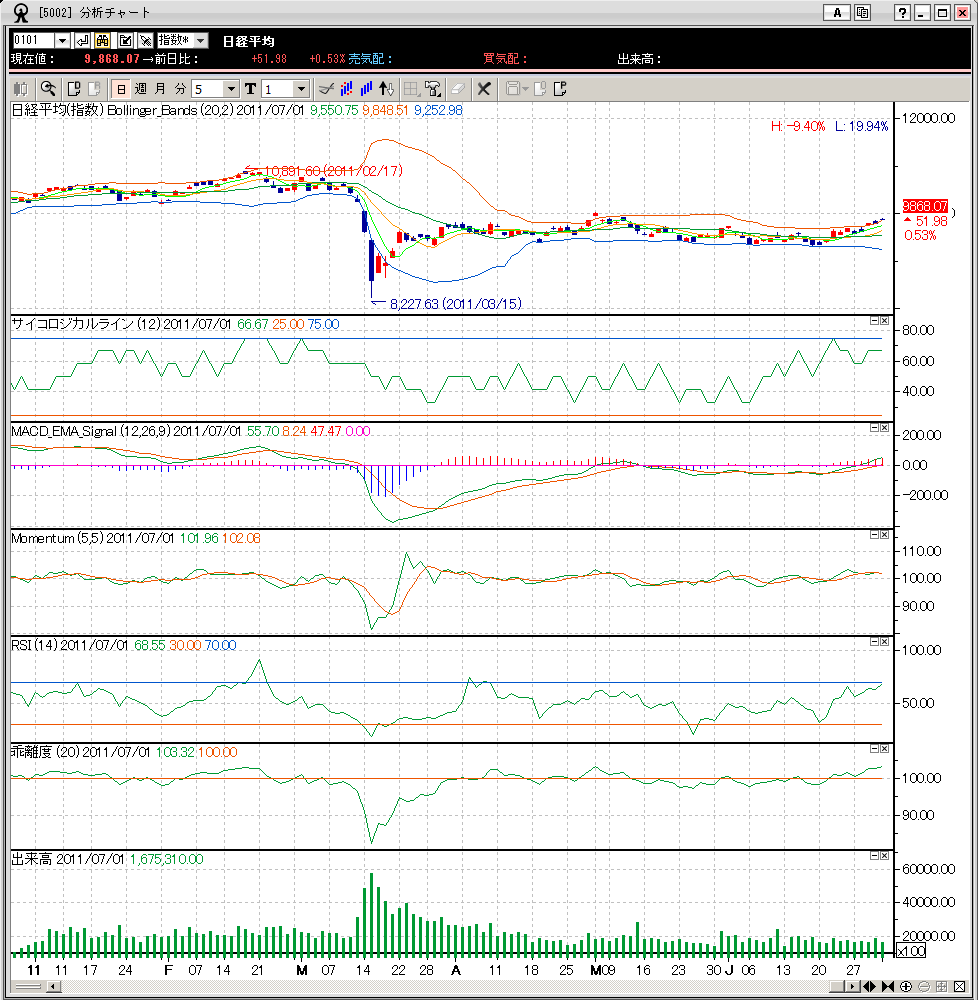Expand the minute interval dropdown showing 5
978x1000 pixels.
pos(231,89)
